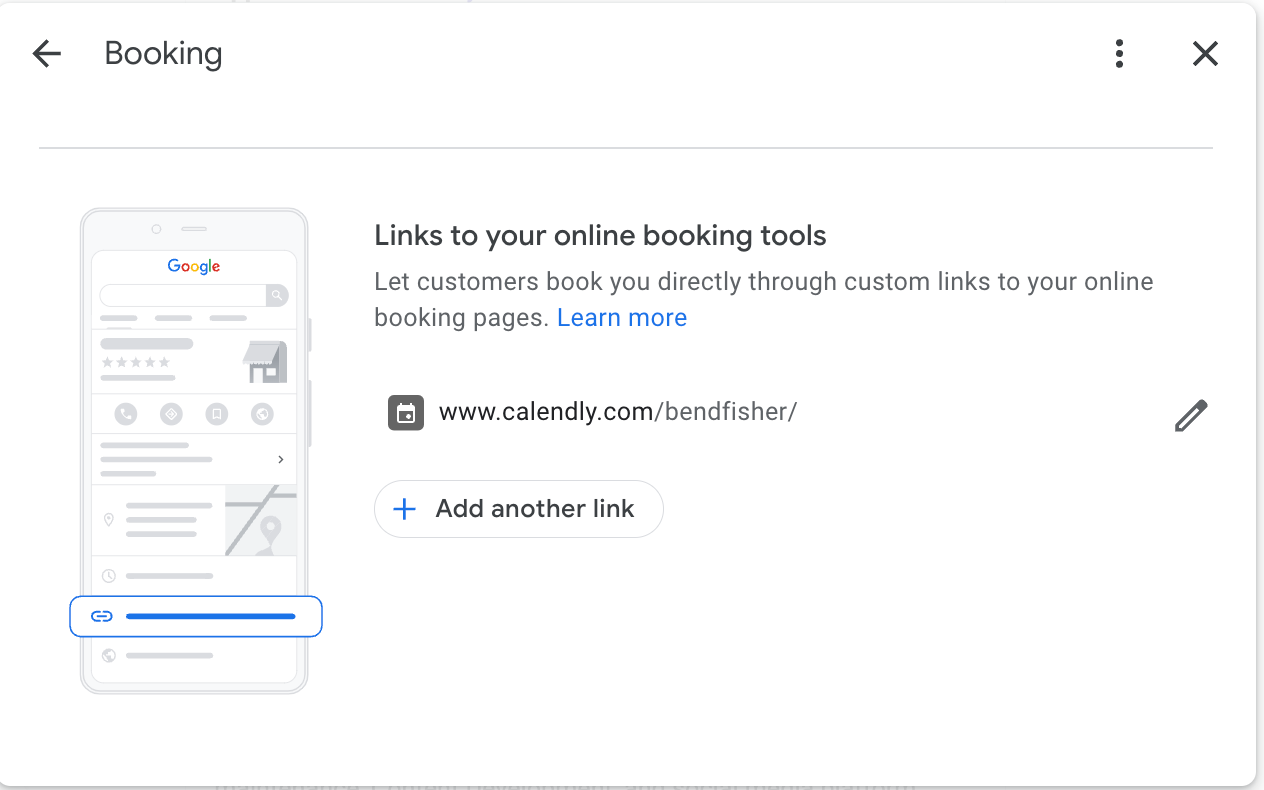Click the phone call icon in the illustration
The height and width of the screenshot is (790, 1264).
coord(126,413)
